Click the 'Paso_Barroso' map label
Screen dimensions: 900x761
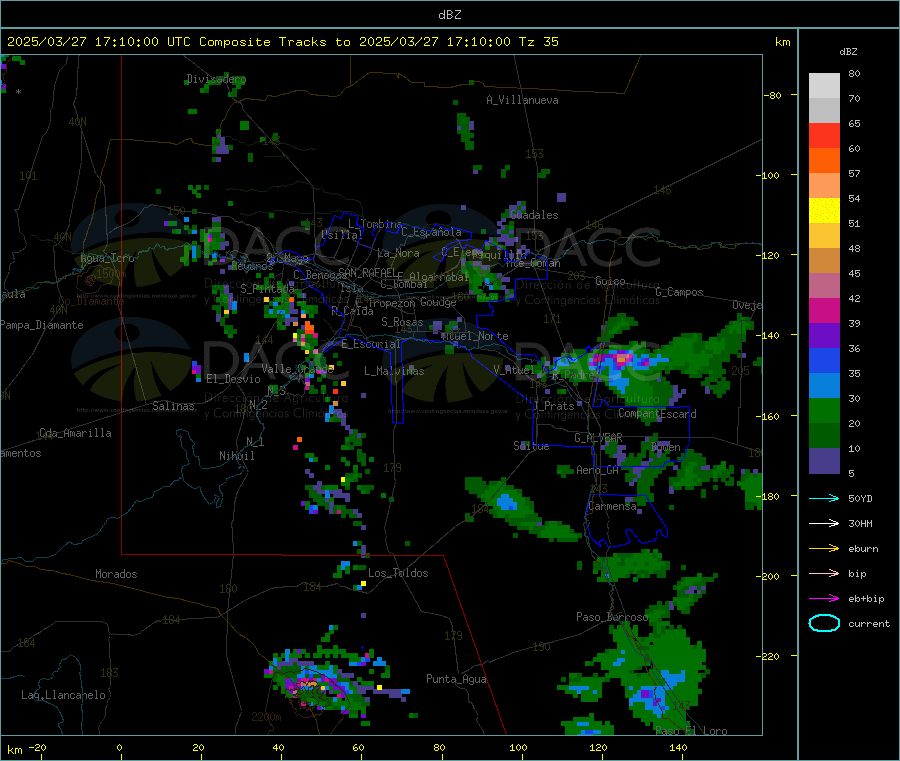coord(612,617)
